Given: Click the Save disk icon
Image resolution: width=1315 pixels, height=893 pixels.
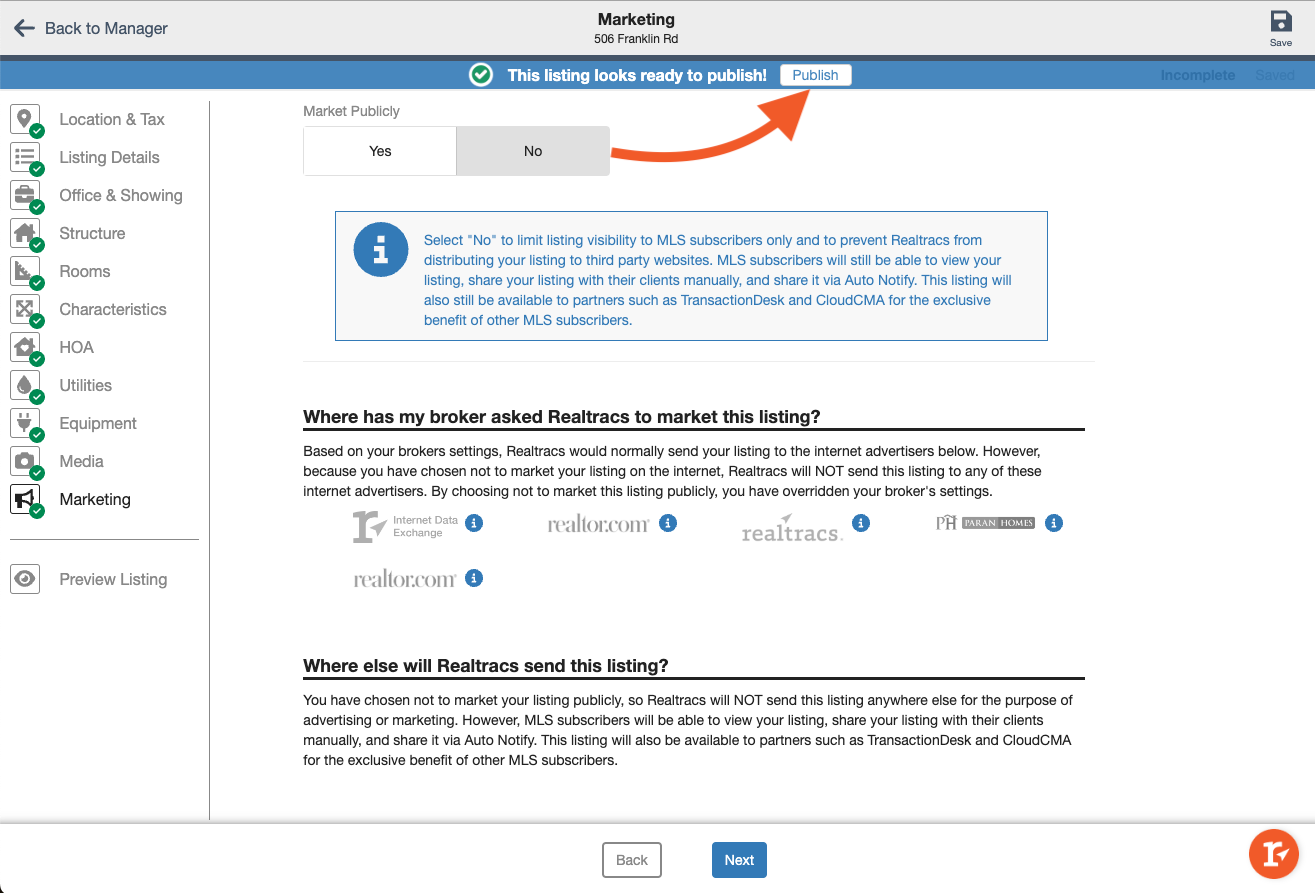Looking at the screenshot, I should click(x=1280, y=22).
